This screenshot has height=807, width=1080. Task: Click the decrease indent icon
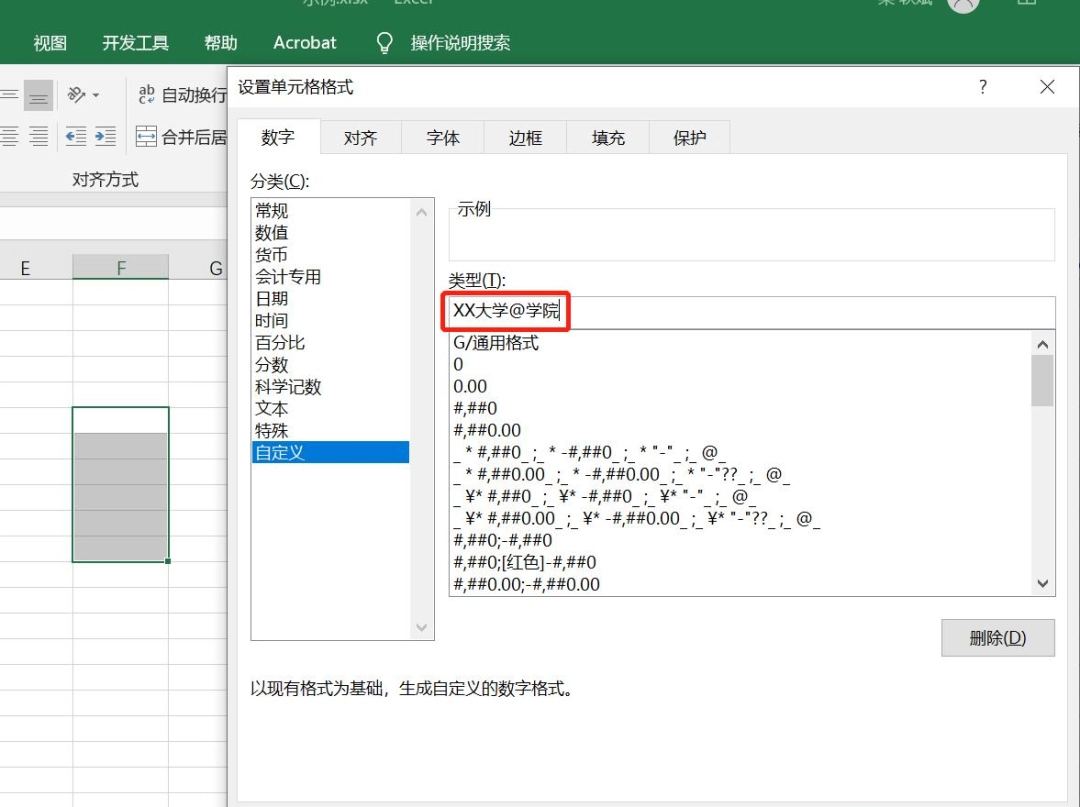(x=76, y=136)
